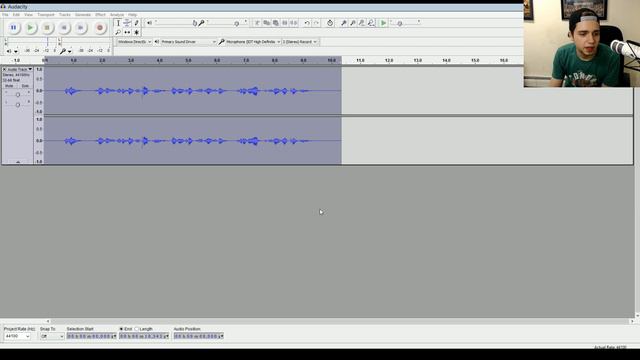
Task: Click the Audio Position time field
Action: point(198,336)
